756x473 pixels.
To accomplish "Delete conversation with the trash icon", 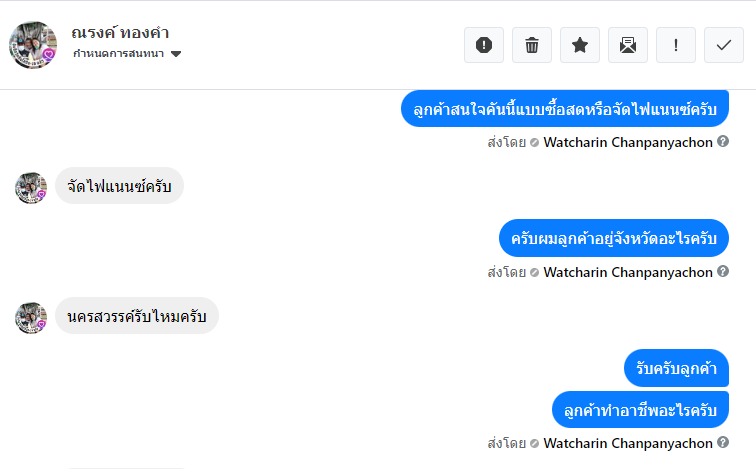I will pyautogui.click(x=532, y=44).
